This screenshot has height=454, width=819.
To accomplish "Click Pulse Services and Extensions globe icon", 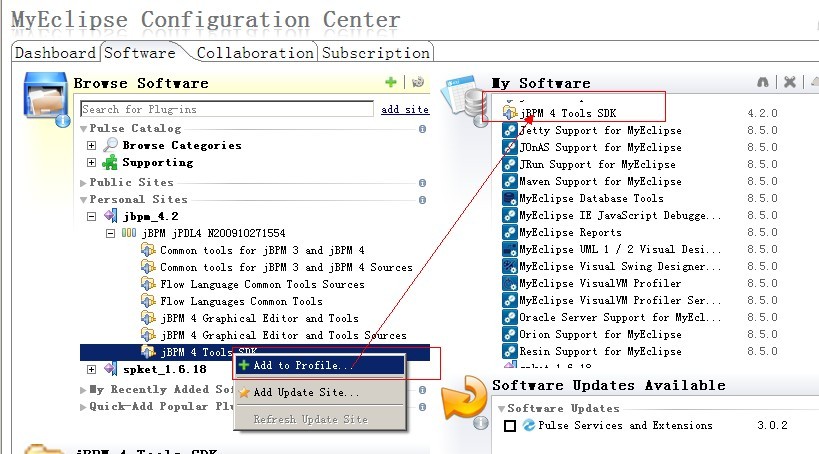I will point(529,425).
